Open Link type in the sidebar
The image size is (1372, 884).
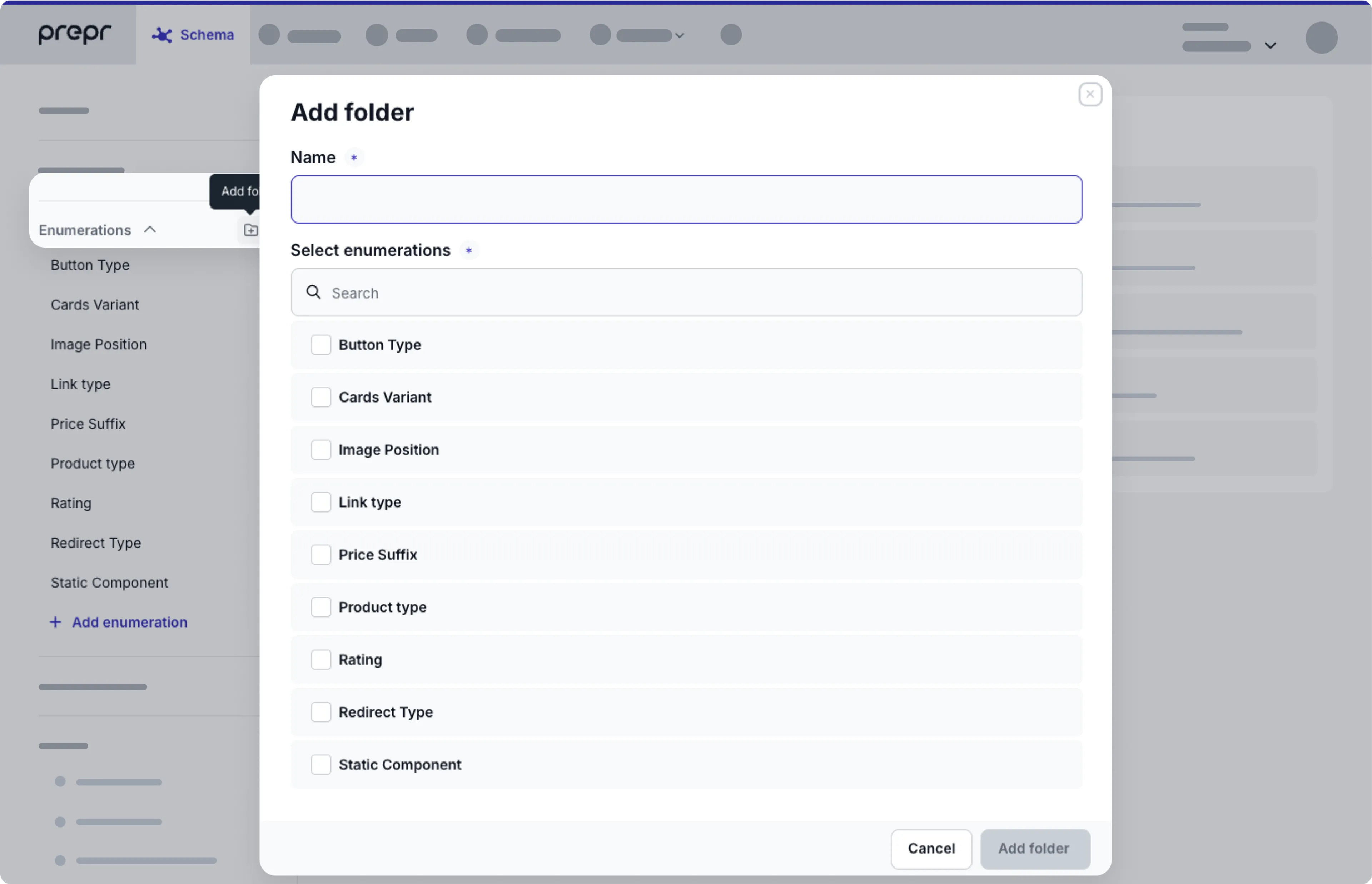pyautogui.click(x=80, y=384)
